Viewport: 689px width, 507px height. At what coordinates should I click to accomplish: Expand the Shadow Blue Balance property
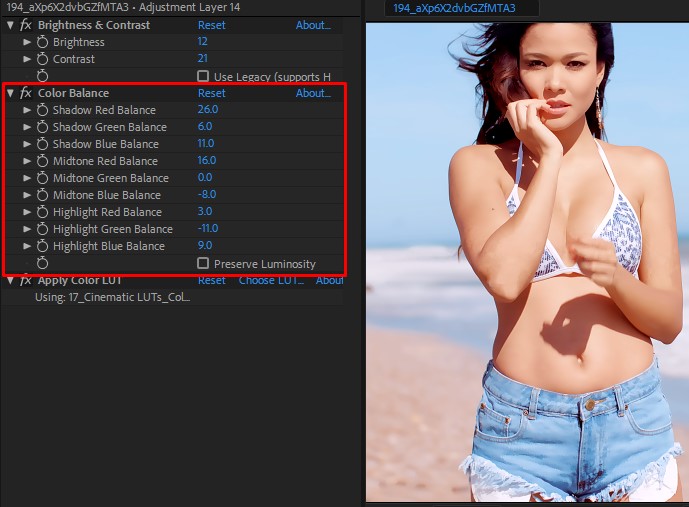coord(27,144)
